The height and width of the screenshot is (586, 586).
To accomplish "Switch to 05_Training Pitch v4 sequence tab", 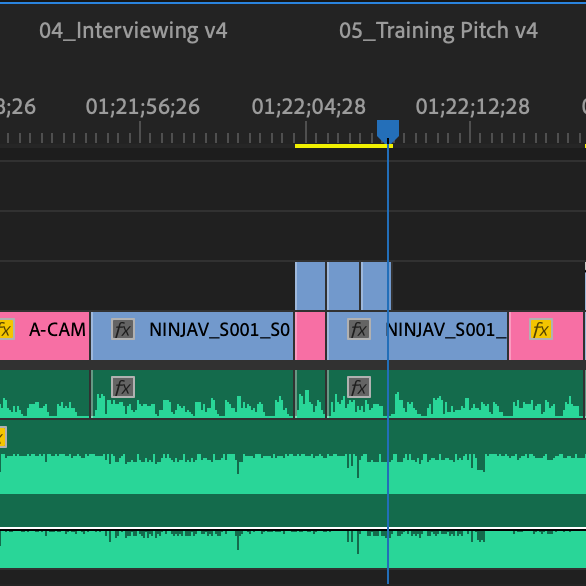I will 438,31.
